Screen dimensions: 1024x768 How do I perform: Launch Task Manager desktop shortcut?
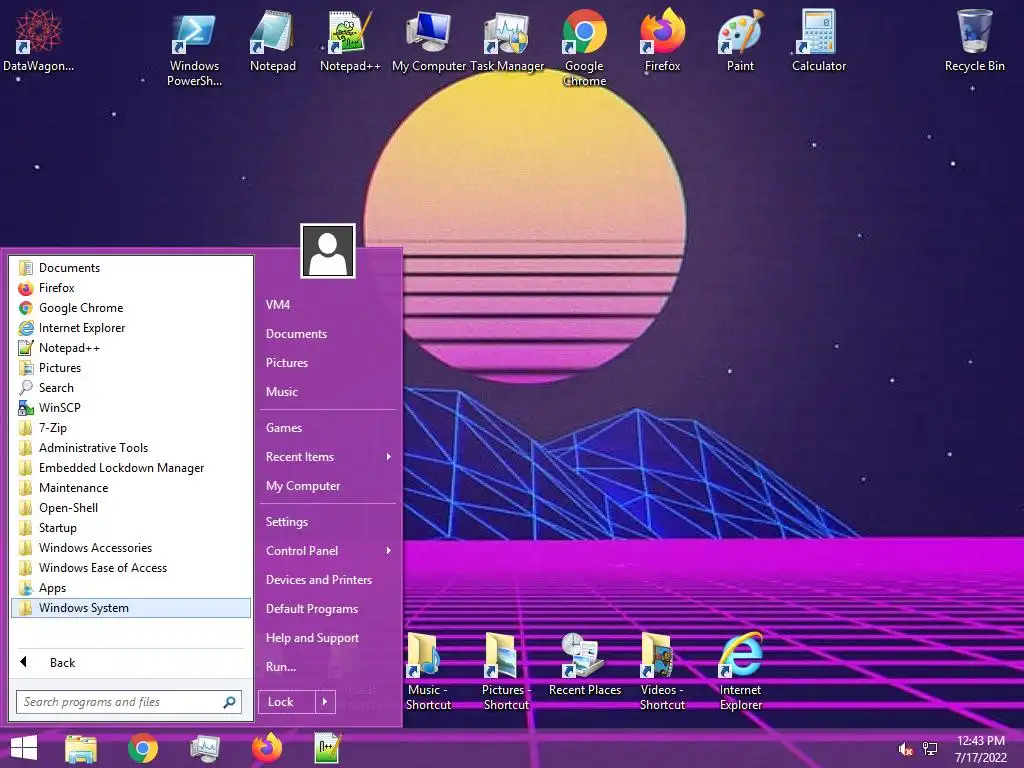coord(507,40)
